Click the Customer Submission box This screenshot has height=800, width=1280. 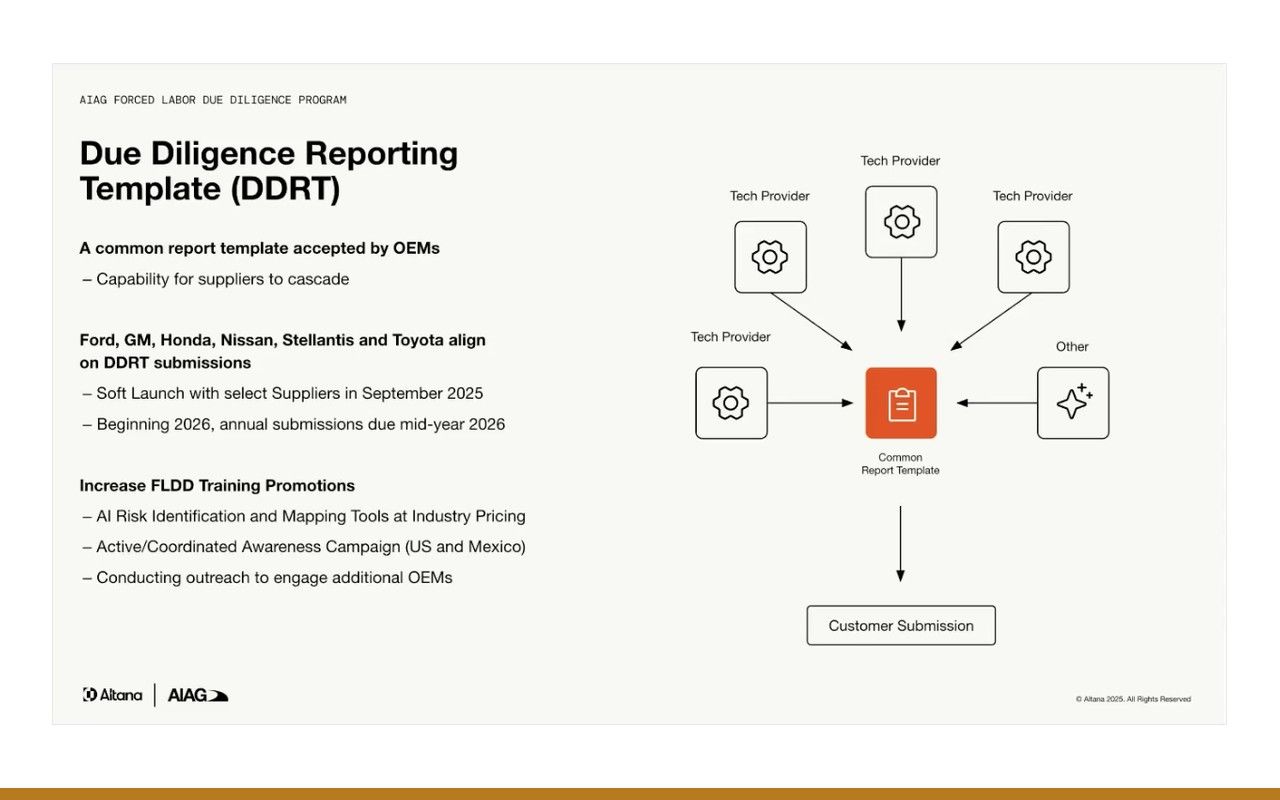coord(901,625)
